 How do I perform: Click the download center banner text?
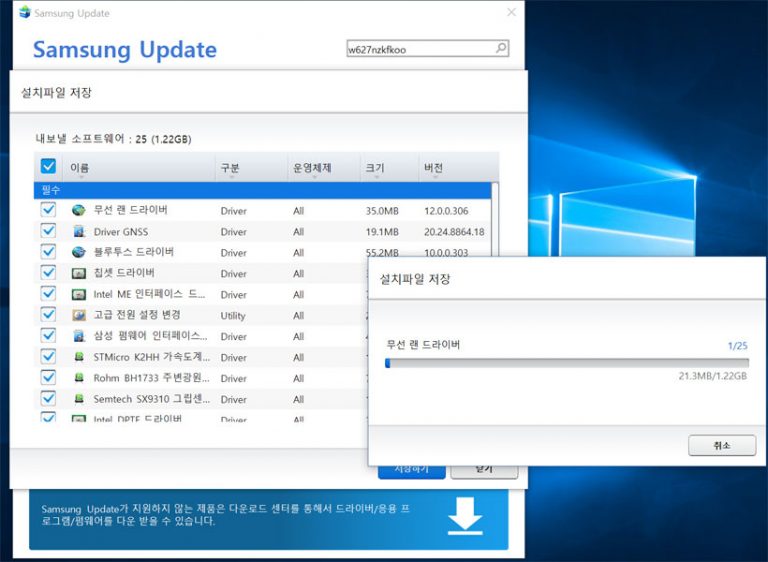(226, 514)
